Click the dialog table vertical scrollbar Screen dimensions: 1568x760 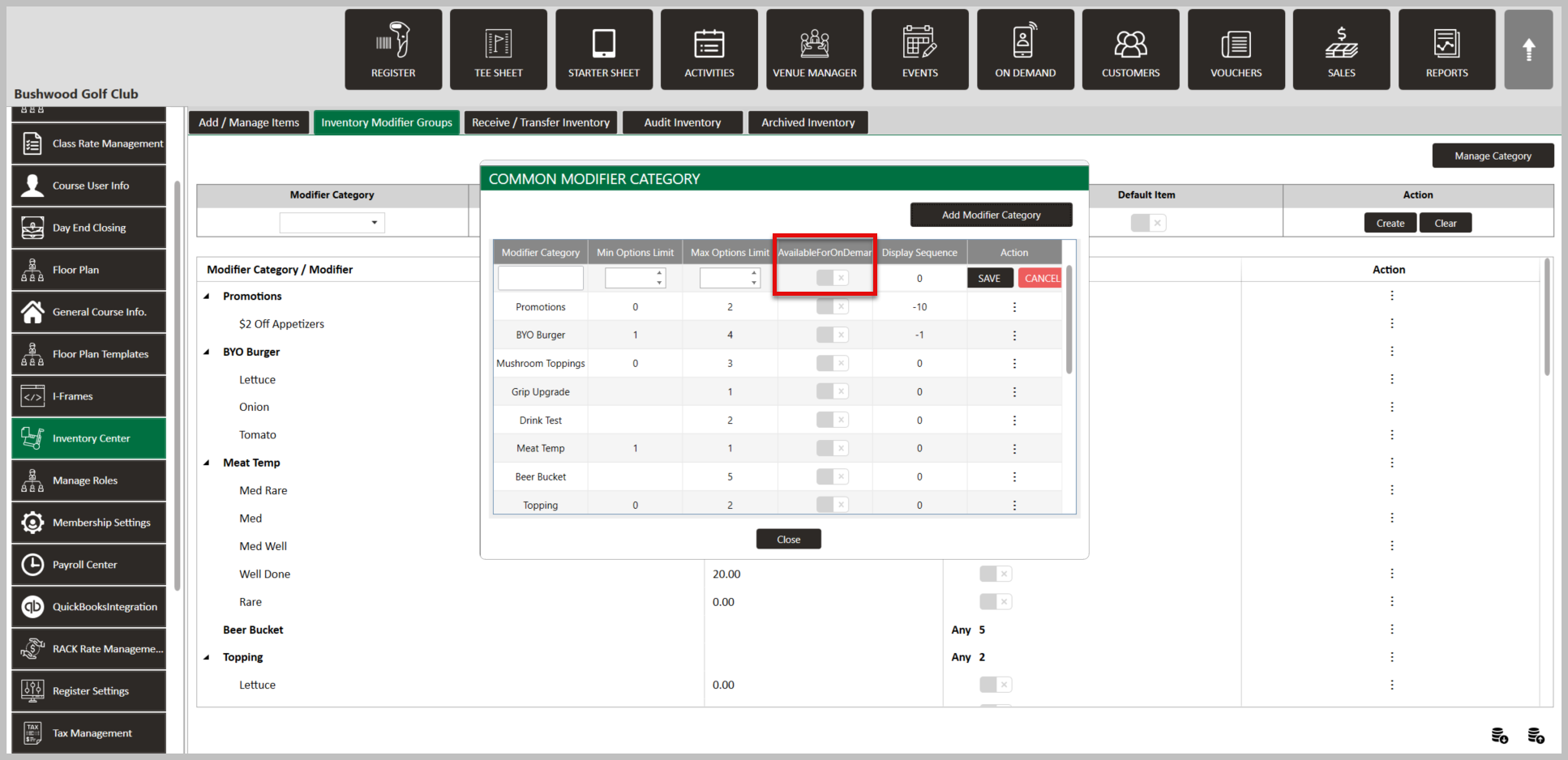1069,320
